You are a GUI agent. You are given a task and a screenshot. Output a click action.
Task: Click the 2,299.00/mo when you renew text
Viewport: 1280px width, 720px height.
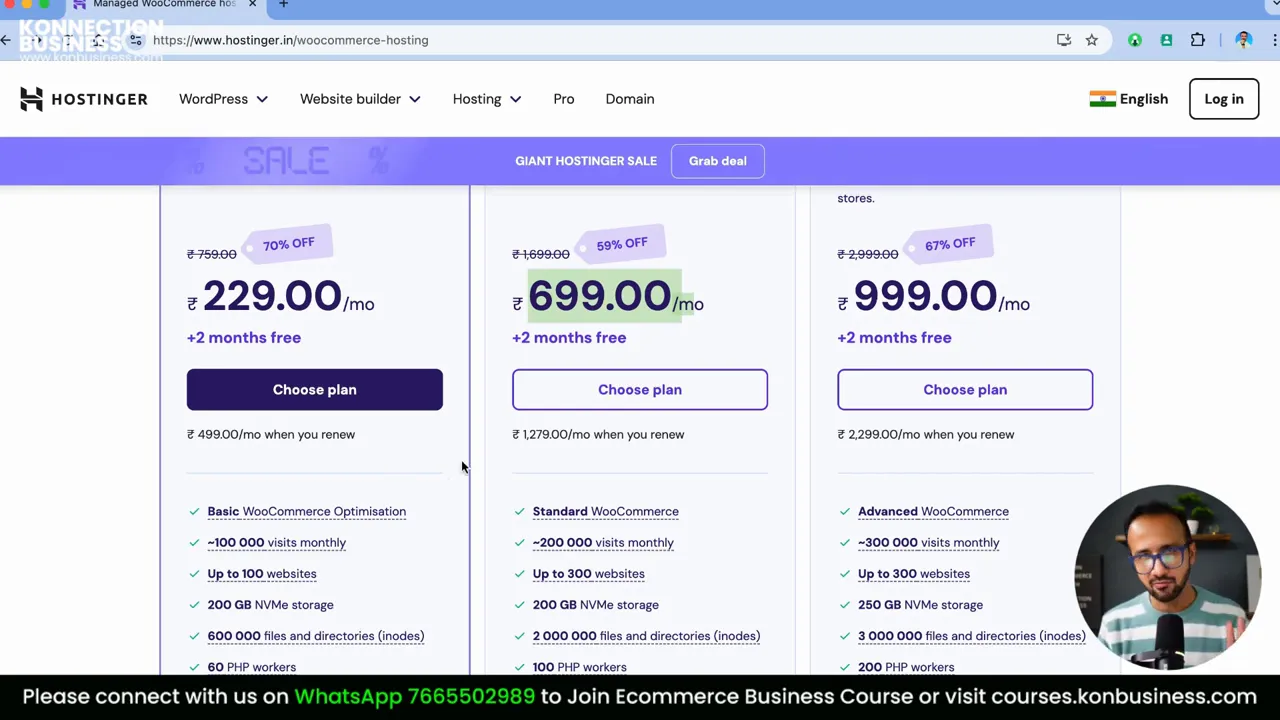tap(926, 434)
